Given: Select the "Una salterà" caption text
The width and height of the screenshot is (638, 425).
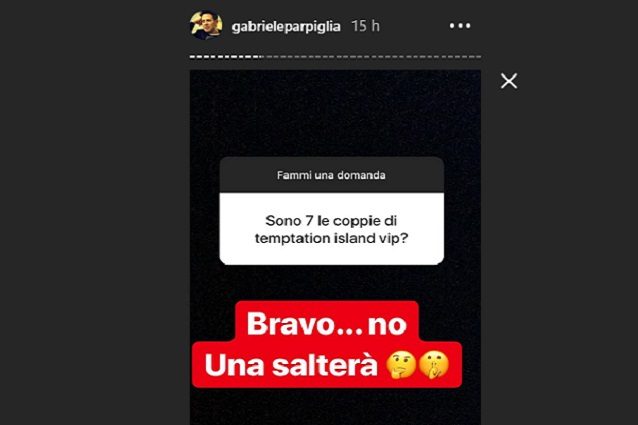Looking at the screenshot, I should tap(291, 365).
